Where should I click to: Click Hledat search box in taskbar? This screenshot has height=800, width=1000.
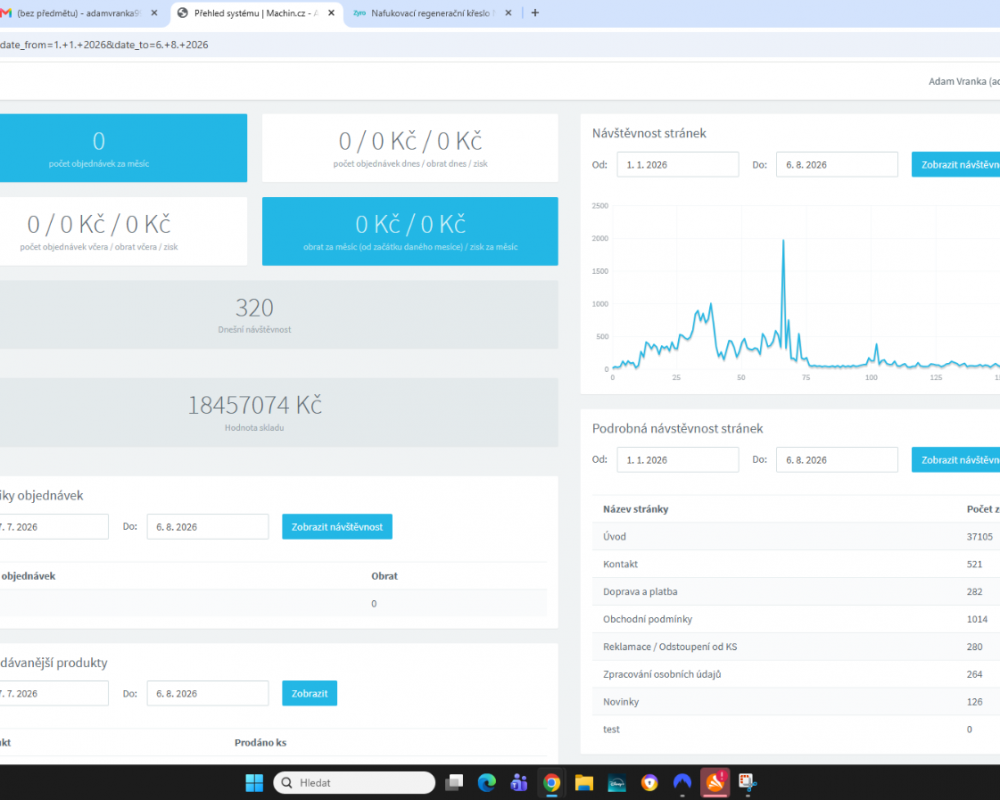(x=354, y=783)
